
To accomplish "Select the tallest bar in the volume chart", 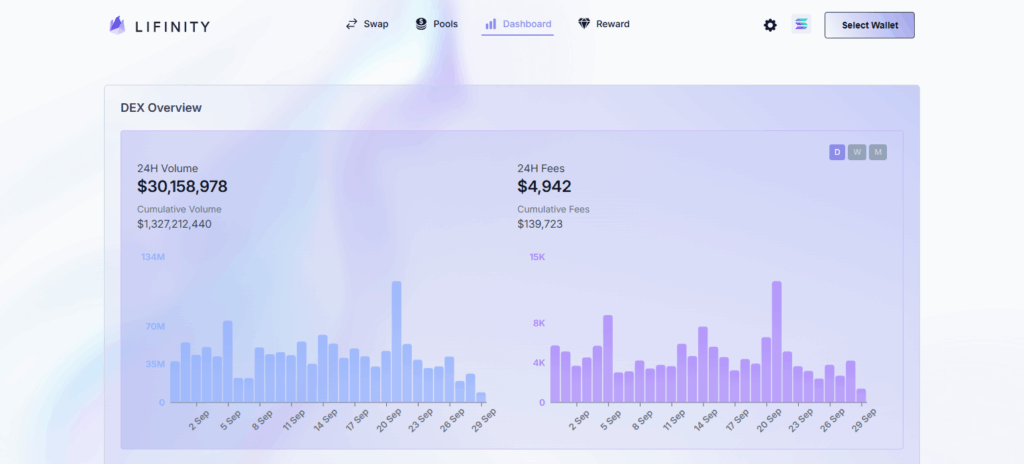I will point(396,341).
